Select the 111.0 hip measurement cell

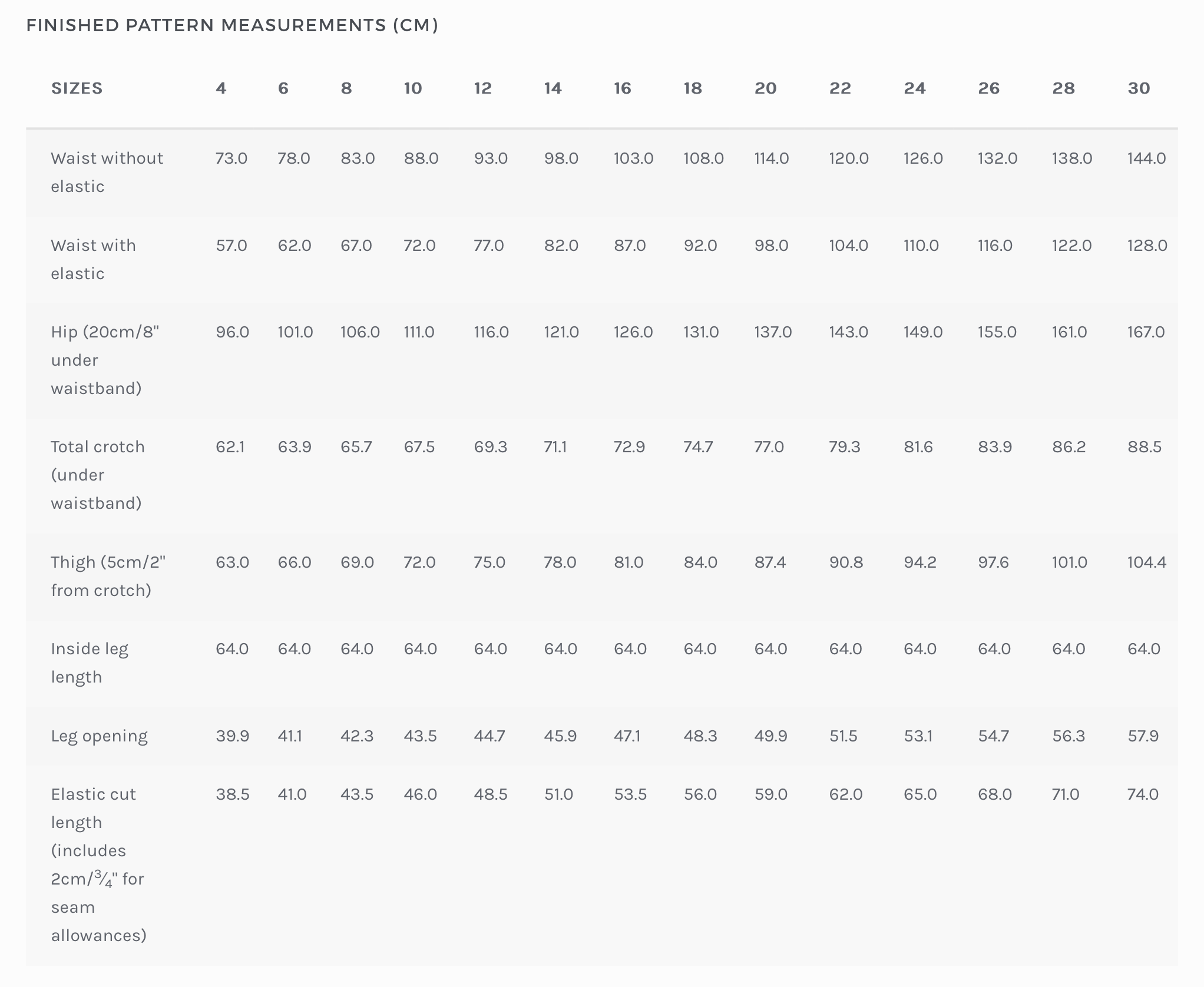419,332
